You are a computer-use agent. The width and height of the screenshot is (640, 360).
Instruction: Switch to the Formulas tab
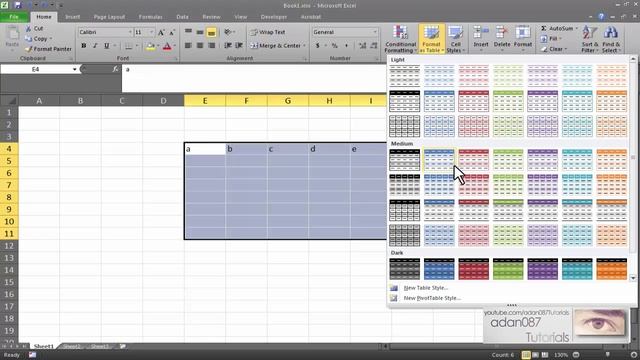pos(151,17)
